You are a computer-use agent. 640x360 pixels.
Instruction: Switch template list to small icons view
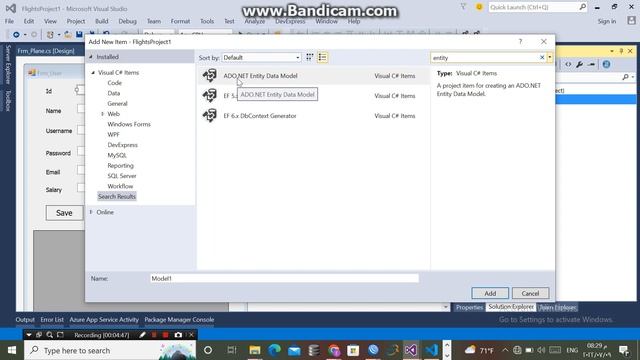pyautogui.click(x=322, y=58)
